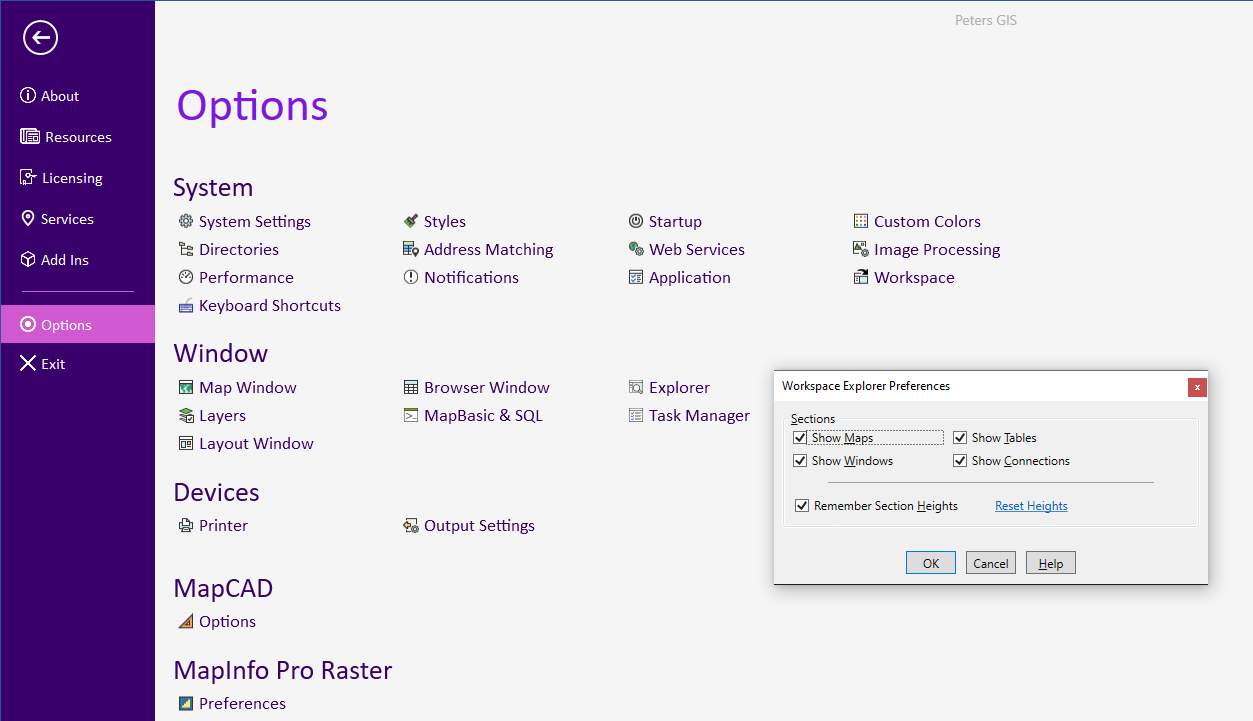Click the Printer icon under Devices

pos(186,525)
